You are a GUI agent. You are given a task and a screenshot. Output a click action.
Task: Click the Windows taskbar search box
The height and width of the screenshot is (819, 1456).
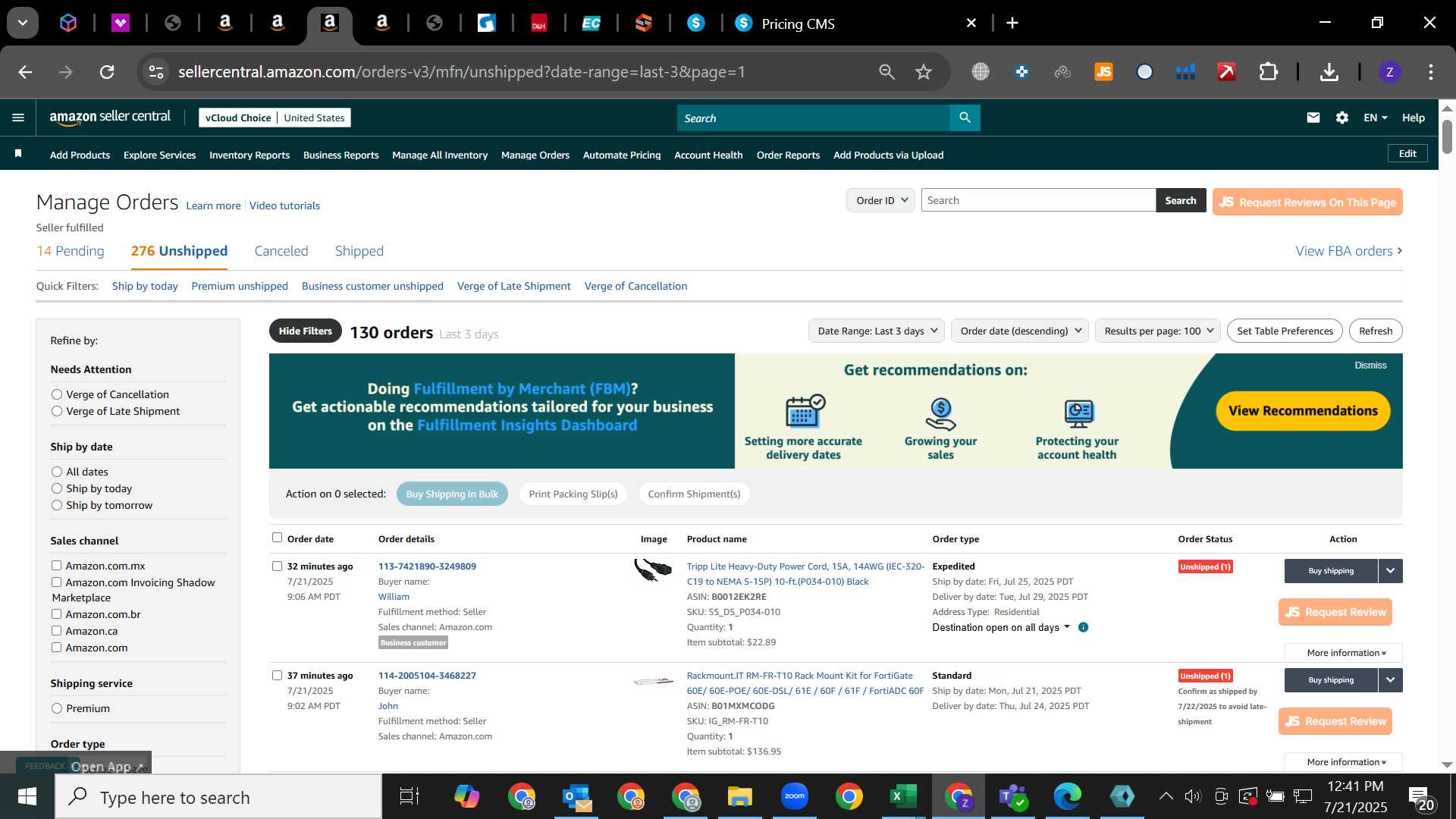pos(218,797)
